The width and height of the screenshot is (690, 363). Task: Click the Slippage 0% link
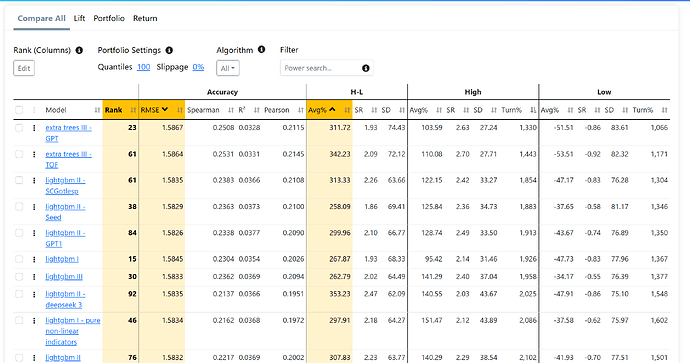pos(198,67)
